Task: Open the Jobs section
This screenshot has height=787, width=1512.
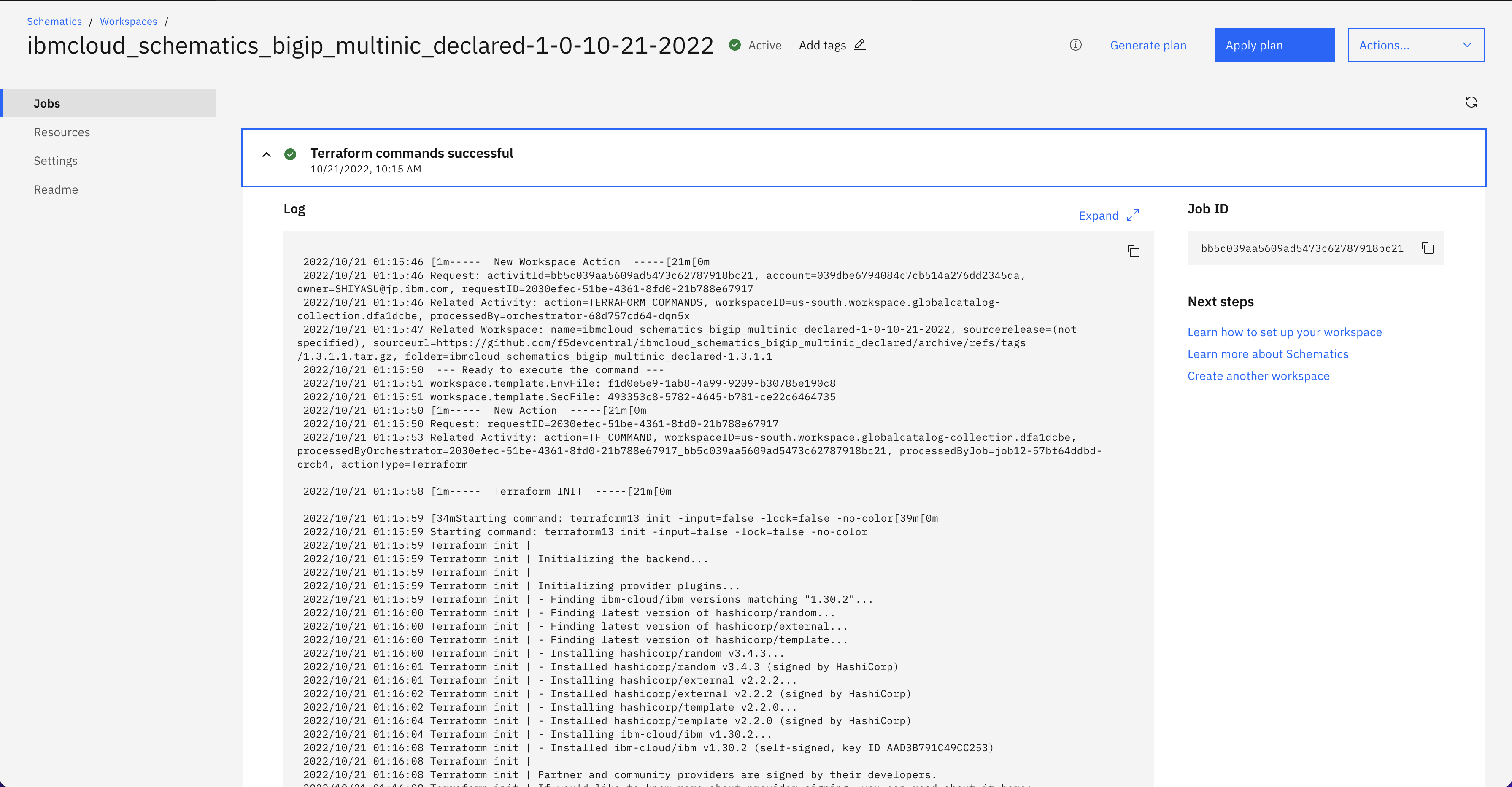Action: (47, 103)
